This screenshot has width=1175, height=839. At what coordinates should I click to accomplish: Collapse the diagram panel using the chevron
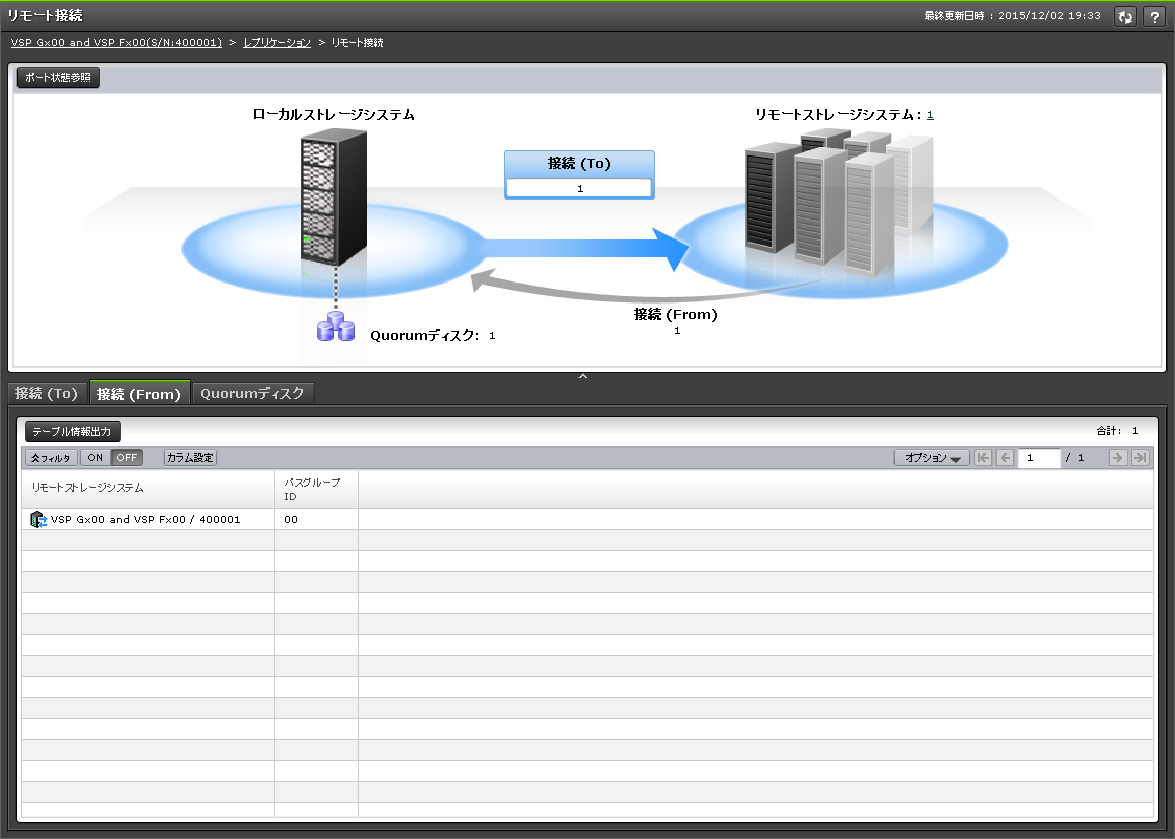coord(583,376)
